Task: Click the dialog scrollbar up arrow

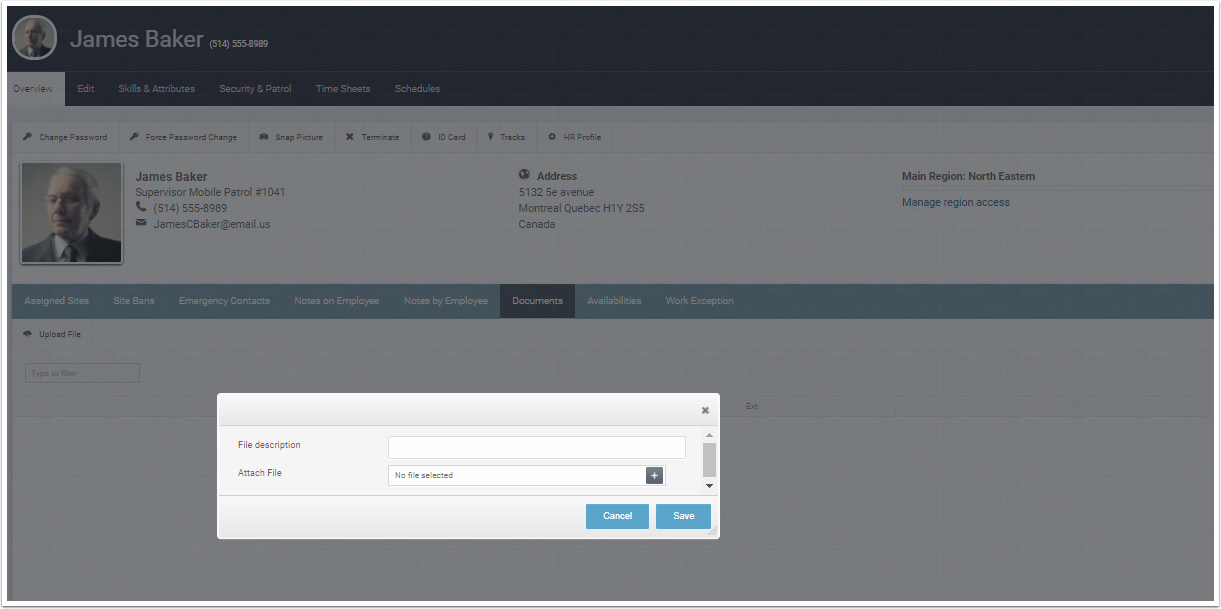Action: pos(709,436)
